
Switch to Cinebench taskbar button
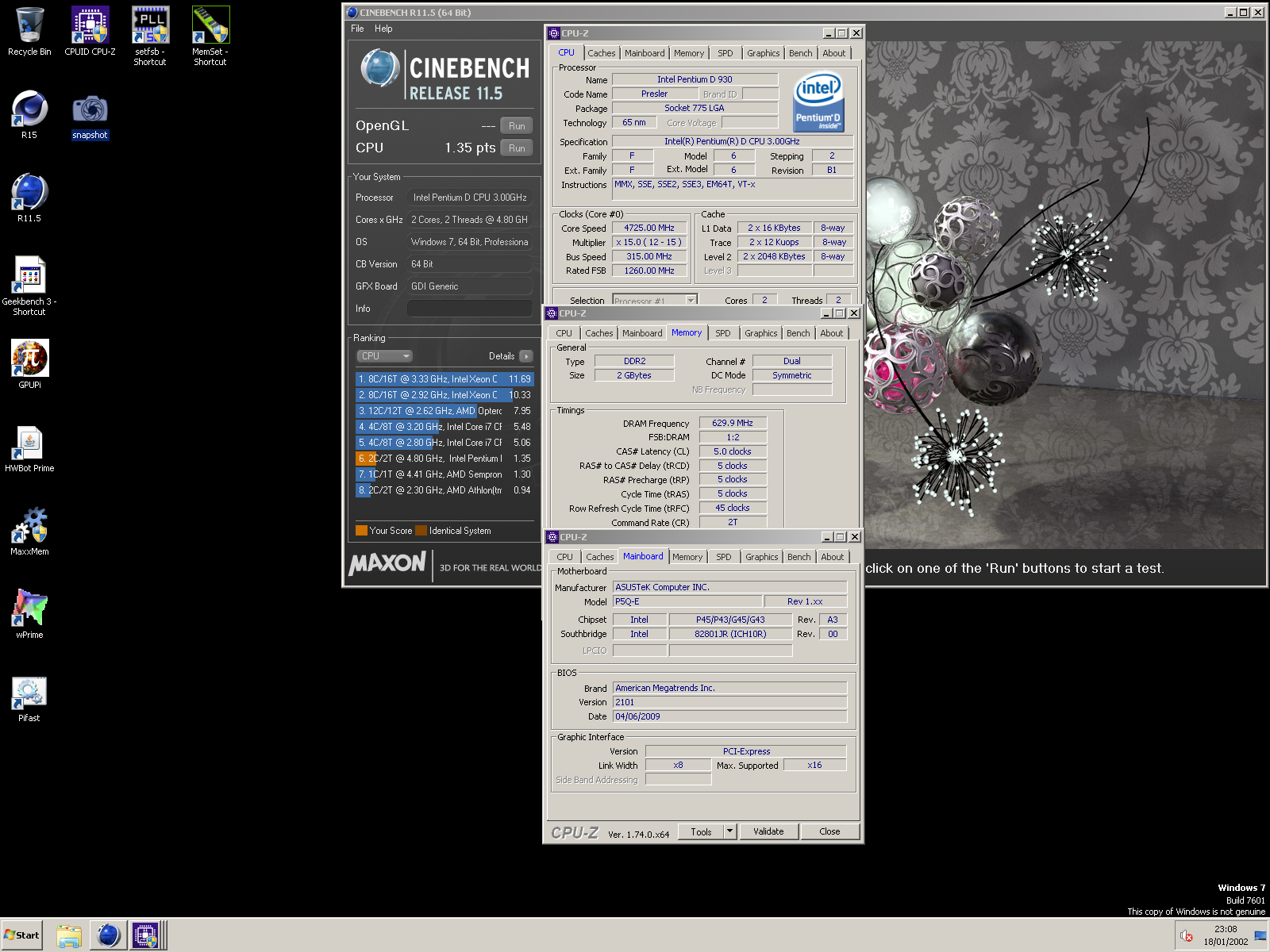click(108, 935)
